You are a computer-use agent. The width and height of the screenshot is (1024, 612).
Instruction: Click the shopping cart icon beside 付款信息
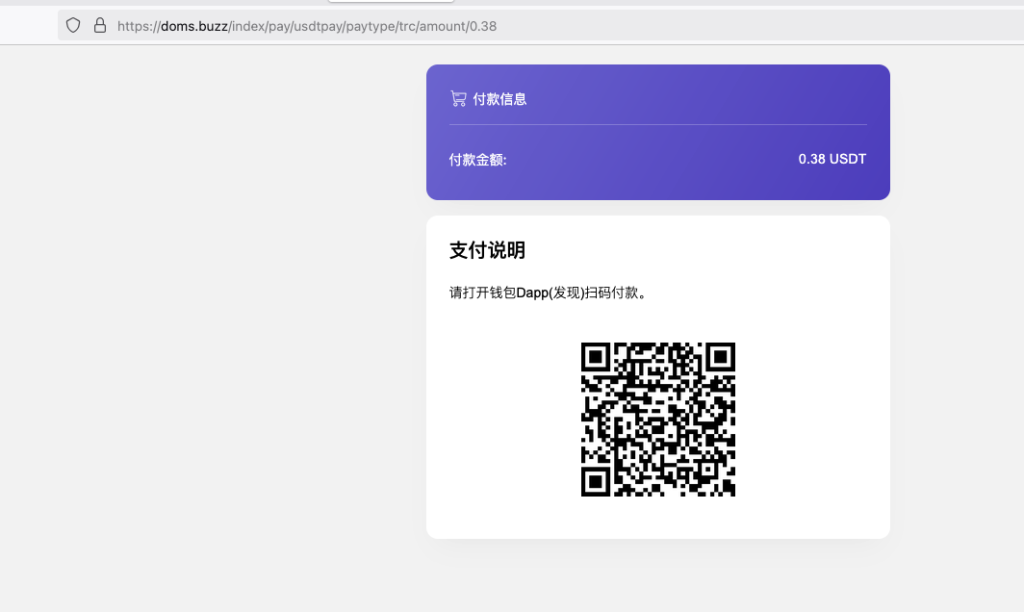pyautogui.click(x=458, y=99)
